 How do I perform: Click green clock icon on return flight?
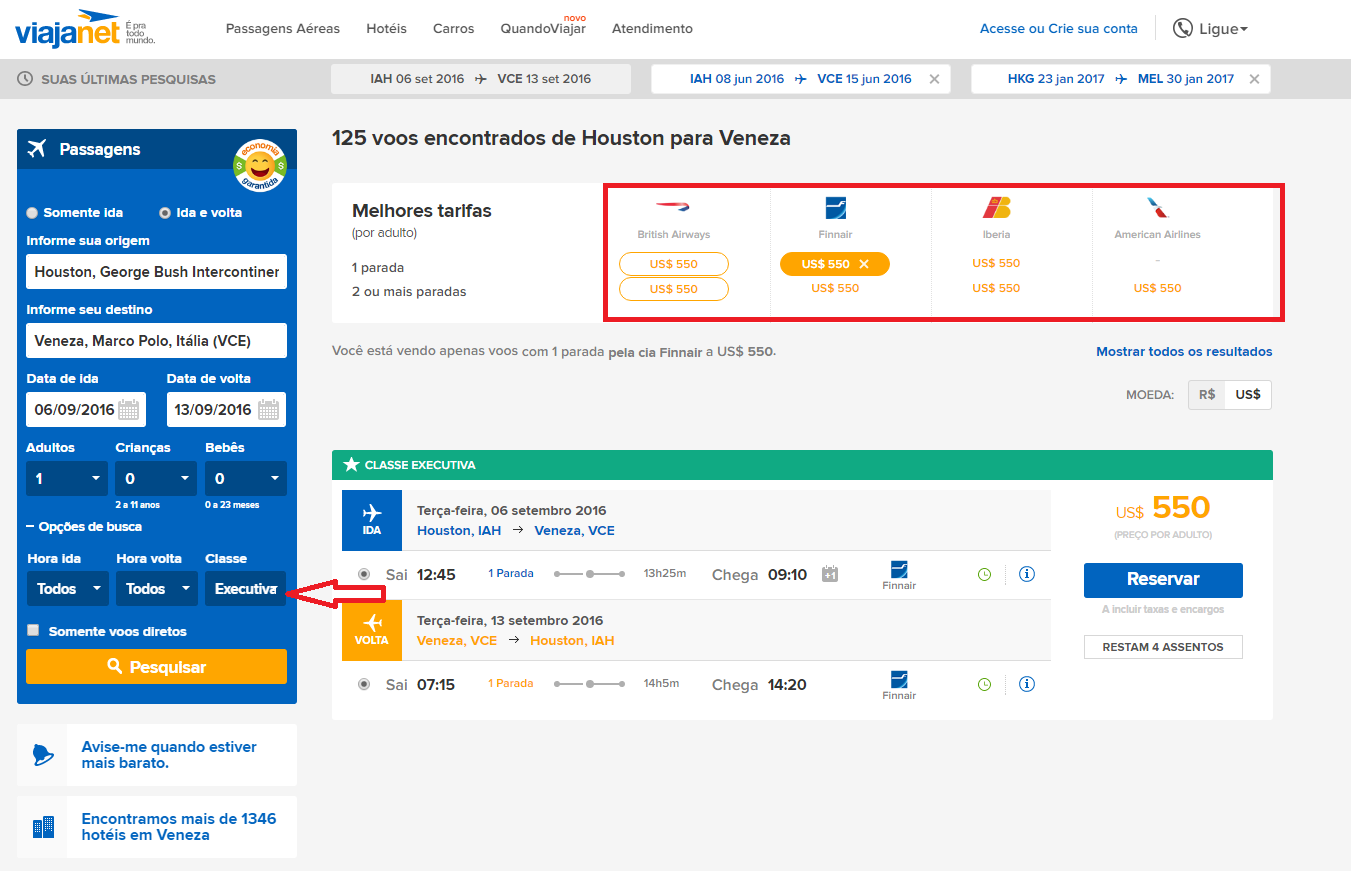tap(984, 684)
